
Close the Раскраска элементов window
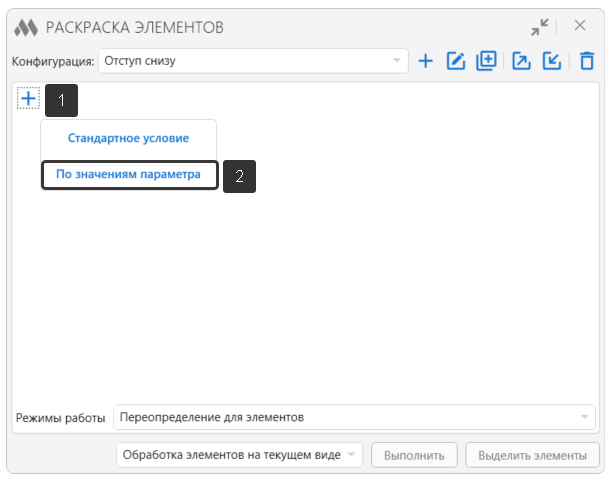coord(580,26)
